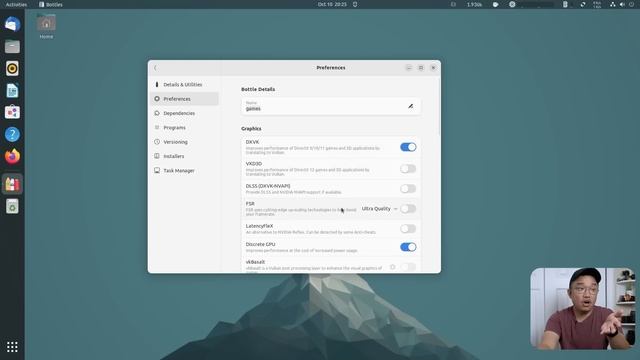Open Details & Utilities section
640x360 pixels.
coord(184,84)
